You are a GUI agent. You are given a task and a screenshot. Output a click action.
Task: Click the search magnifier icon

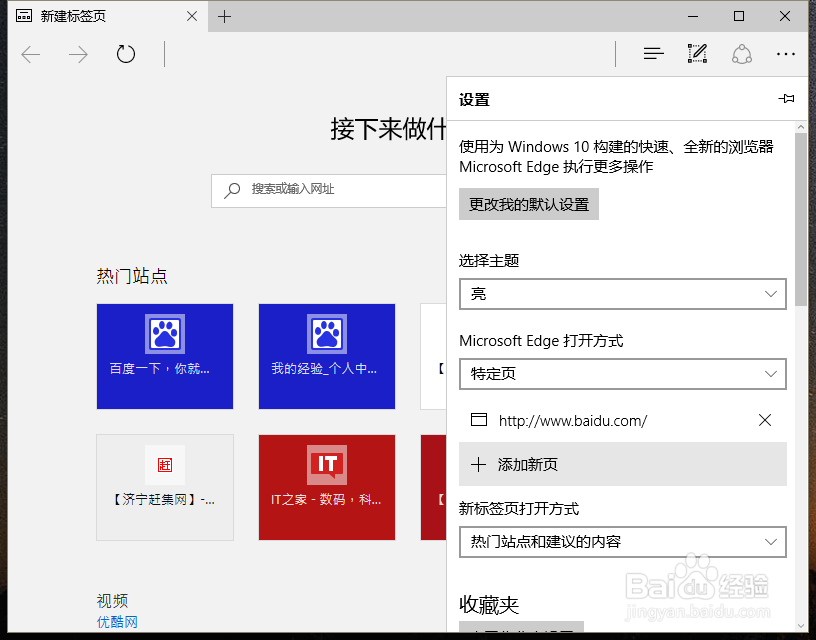click(232, 190)
